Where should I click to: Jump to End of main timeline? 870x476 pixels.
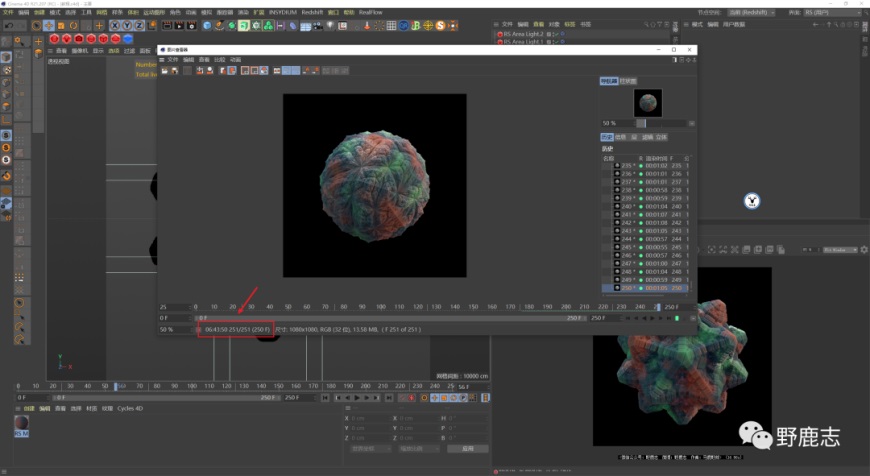click(389, 398)
